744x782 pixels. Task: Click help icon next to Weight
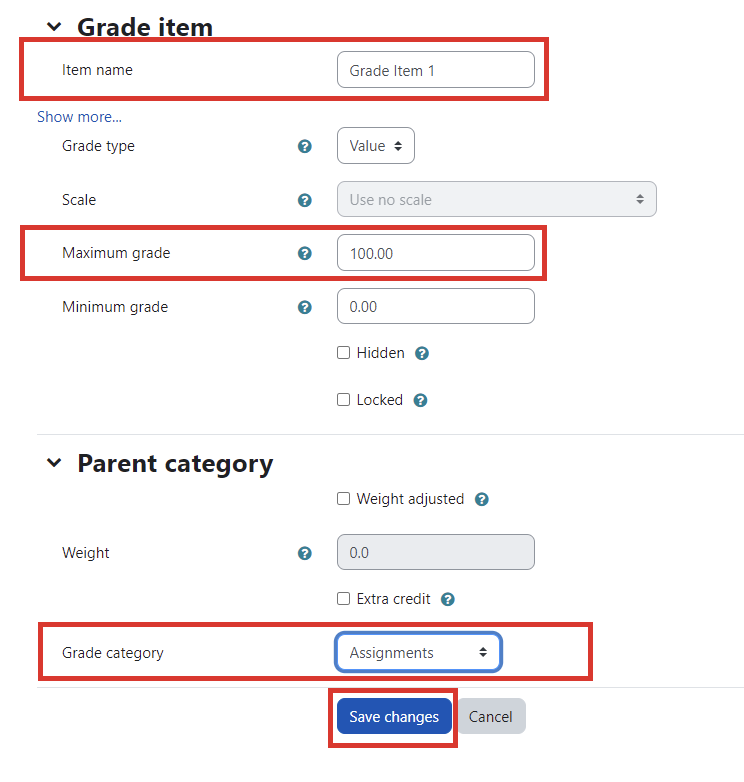305,553
